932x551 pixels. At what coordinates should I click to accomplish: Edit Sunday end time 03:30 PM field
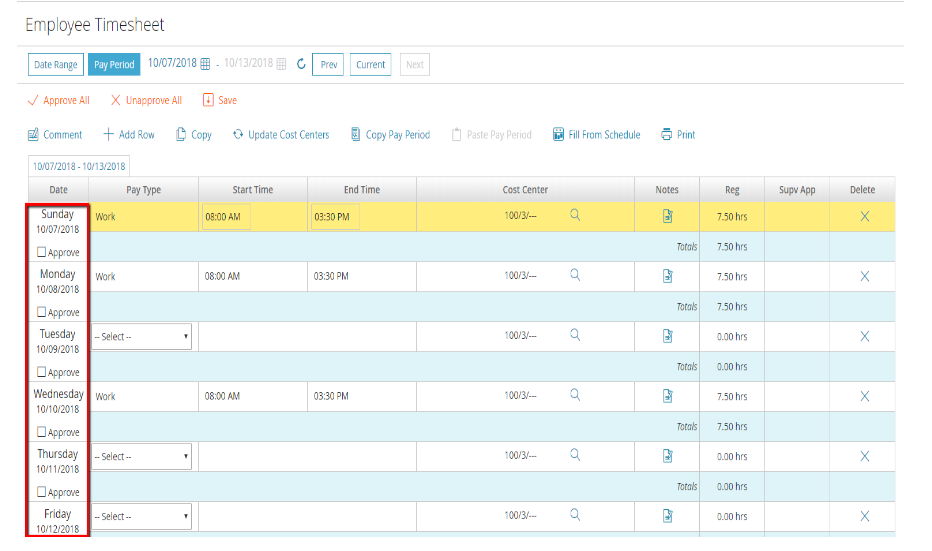pyautogui.click(x=335, y=217)
